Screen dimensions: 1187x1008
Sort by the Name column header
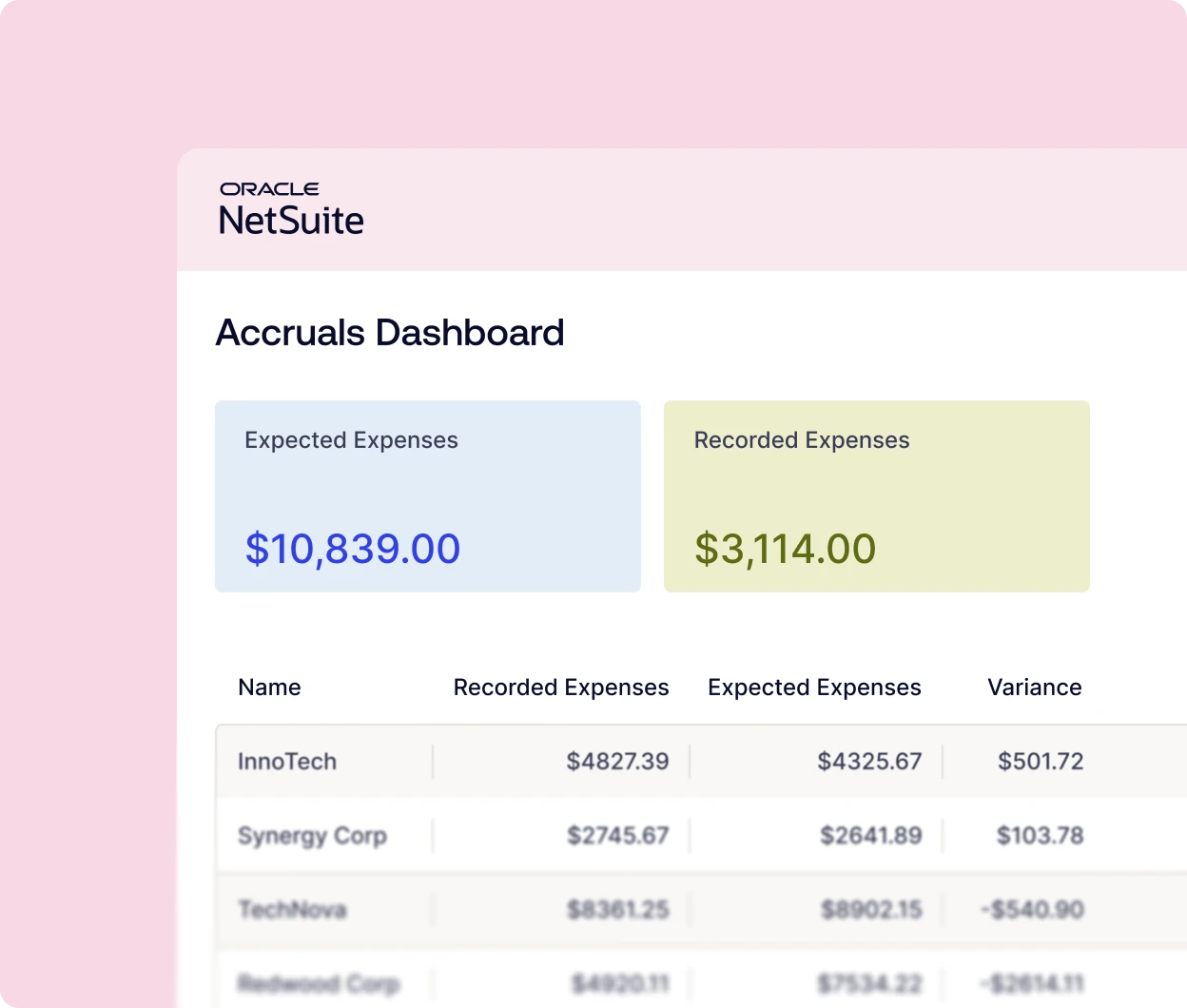point(269,688)
